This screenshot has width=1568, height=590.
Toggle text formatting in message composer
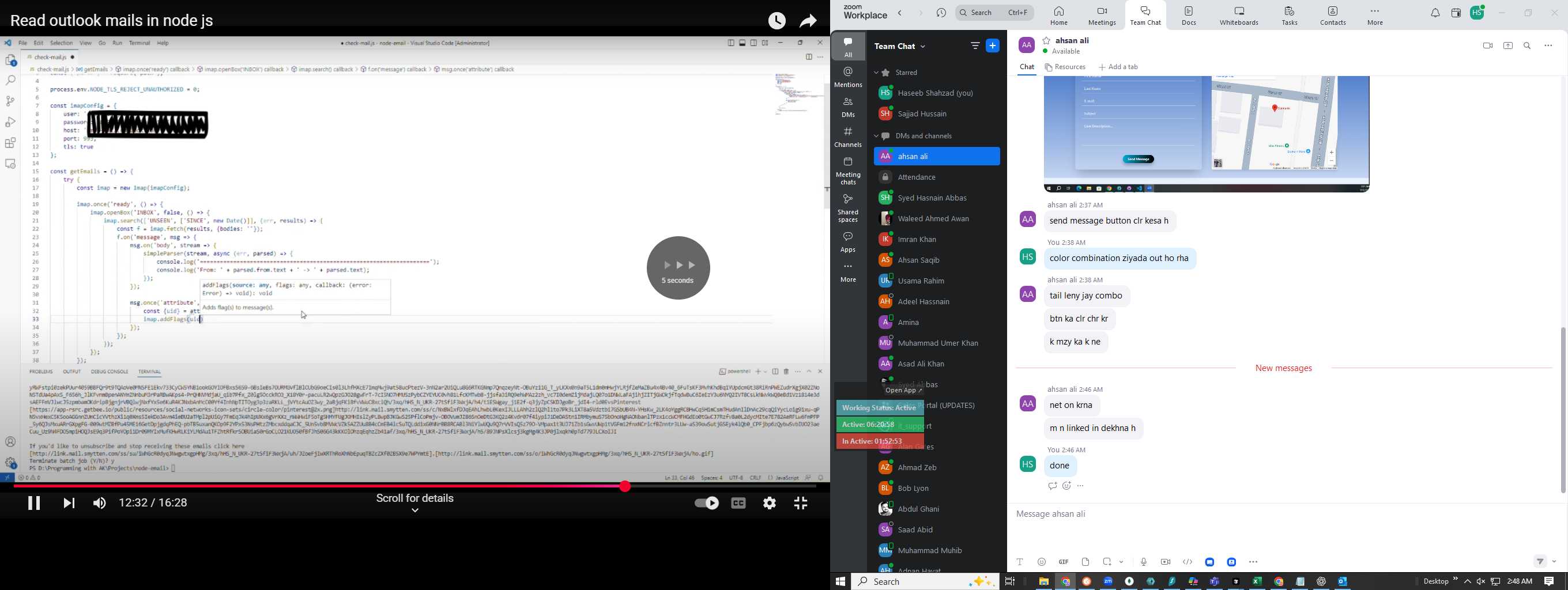[1020, 562]
